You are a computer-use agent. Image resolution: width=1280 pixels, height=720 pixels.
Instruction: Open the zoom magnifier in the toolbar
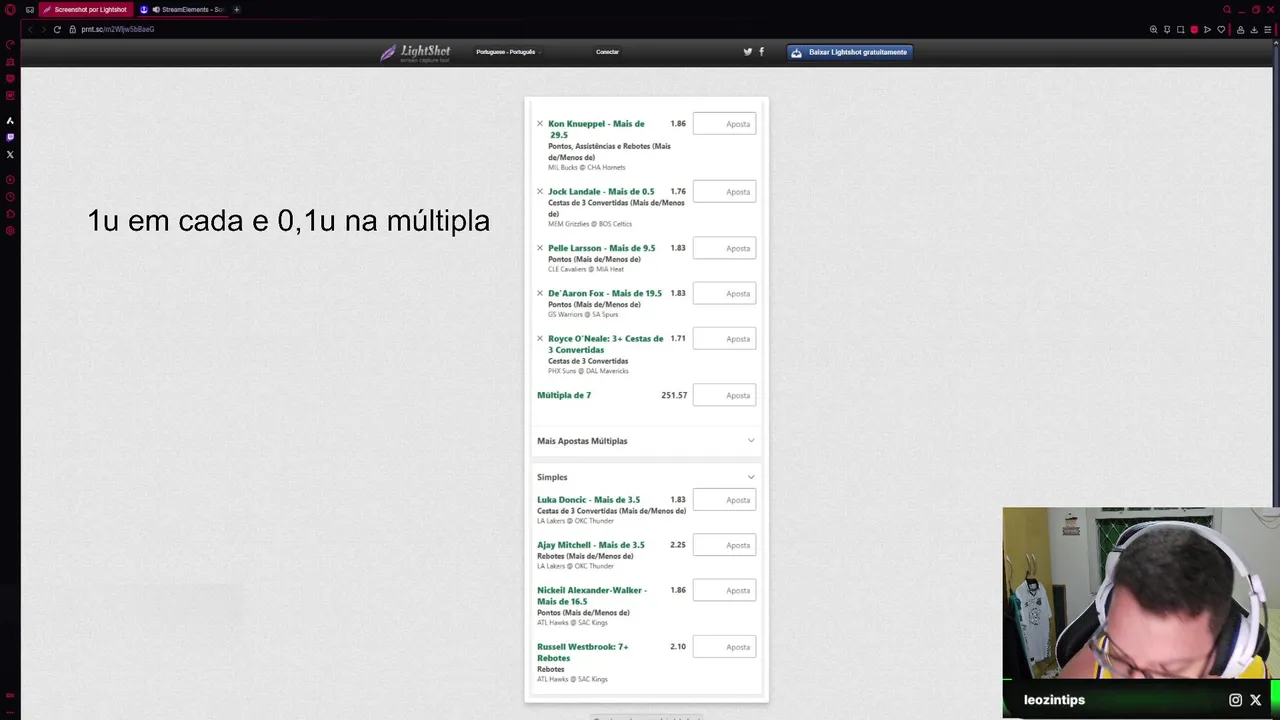[1153, 29]
